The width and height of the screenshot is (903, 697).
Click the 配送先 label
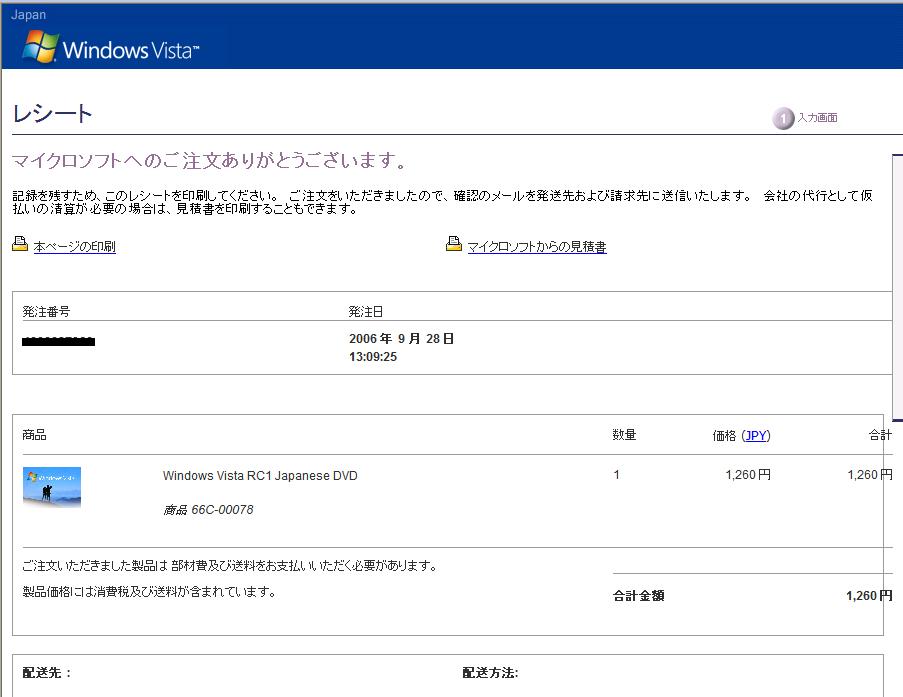pyautogui.click(x=47, y=673)
